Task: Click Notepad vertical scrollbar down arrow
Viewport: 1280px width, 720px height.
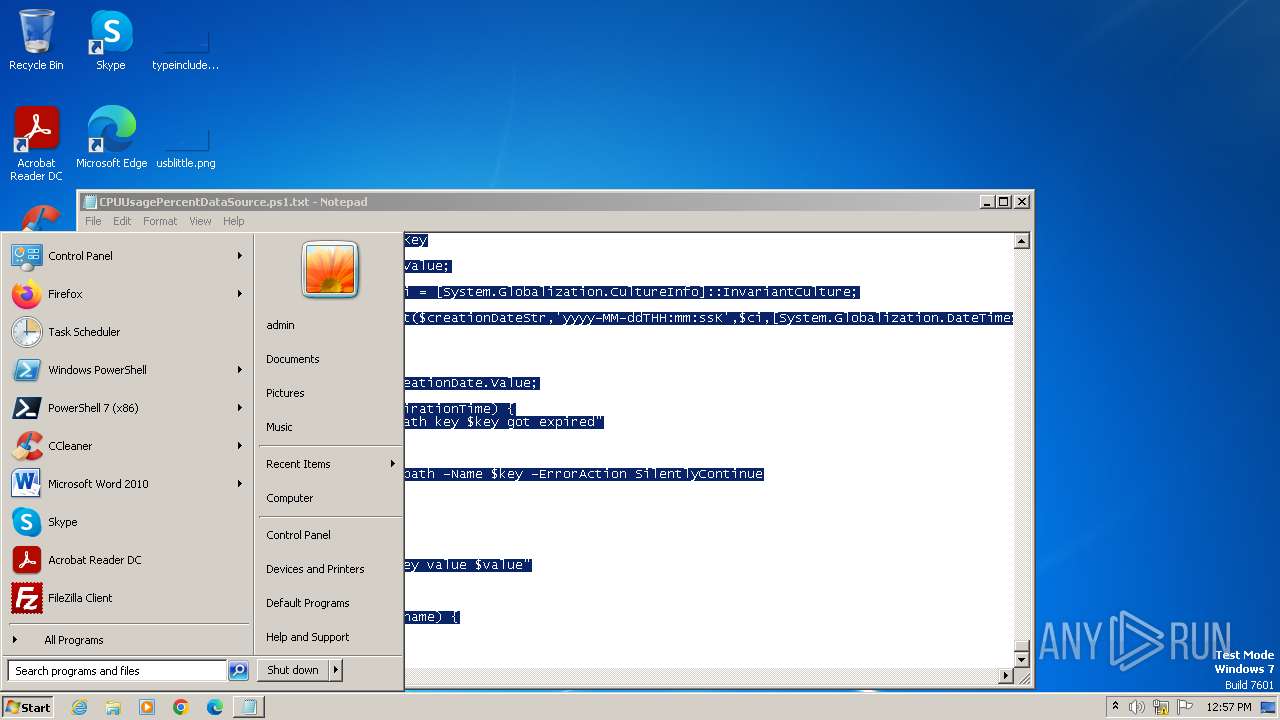Action: (x=1021, y=659)
